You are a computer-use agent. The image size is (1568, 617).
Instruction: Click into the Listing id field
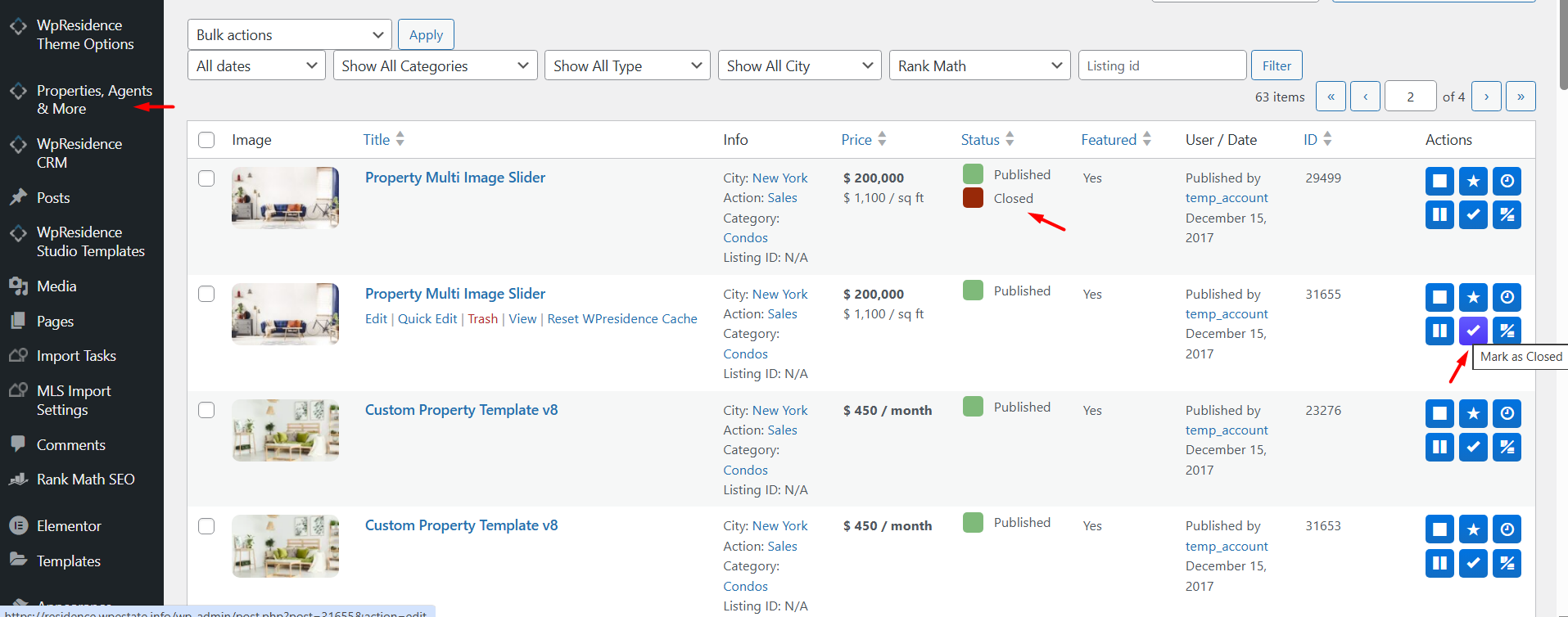click(1161, 66)
